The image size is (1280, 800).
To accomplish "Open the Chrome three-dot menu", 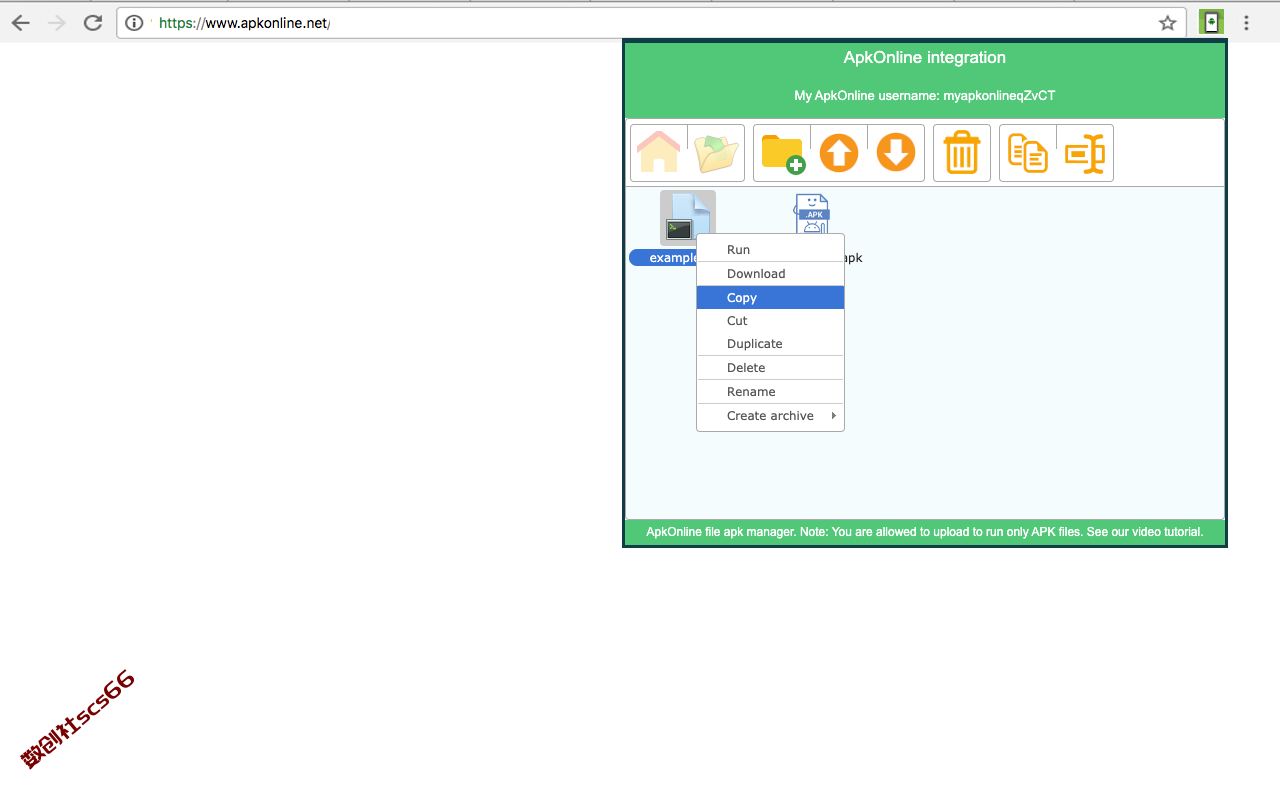I will [x=1246, y=23].
